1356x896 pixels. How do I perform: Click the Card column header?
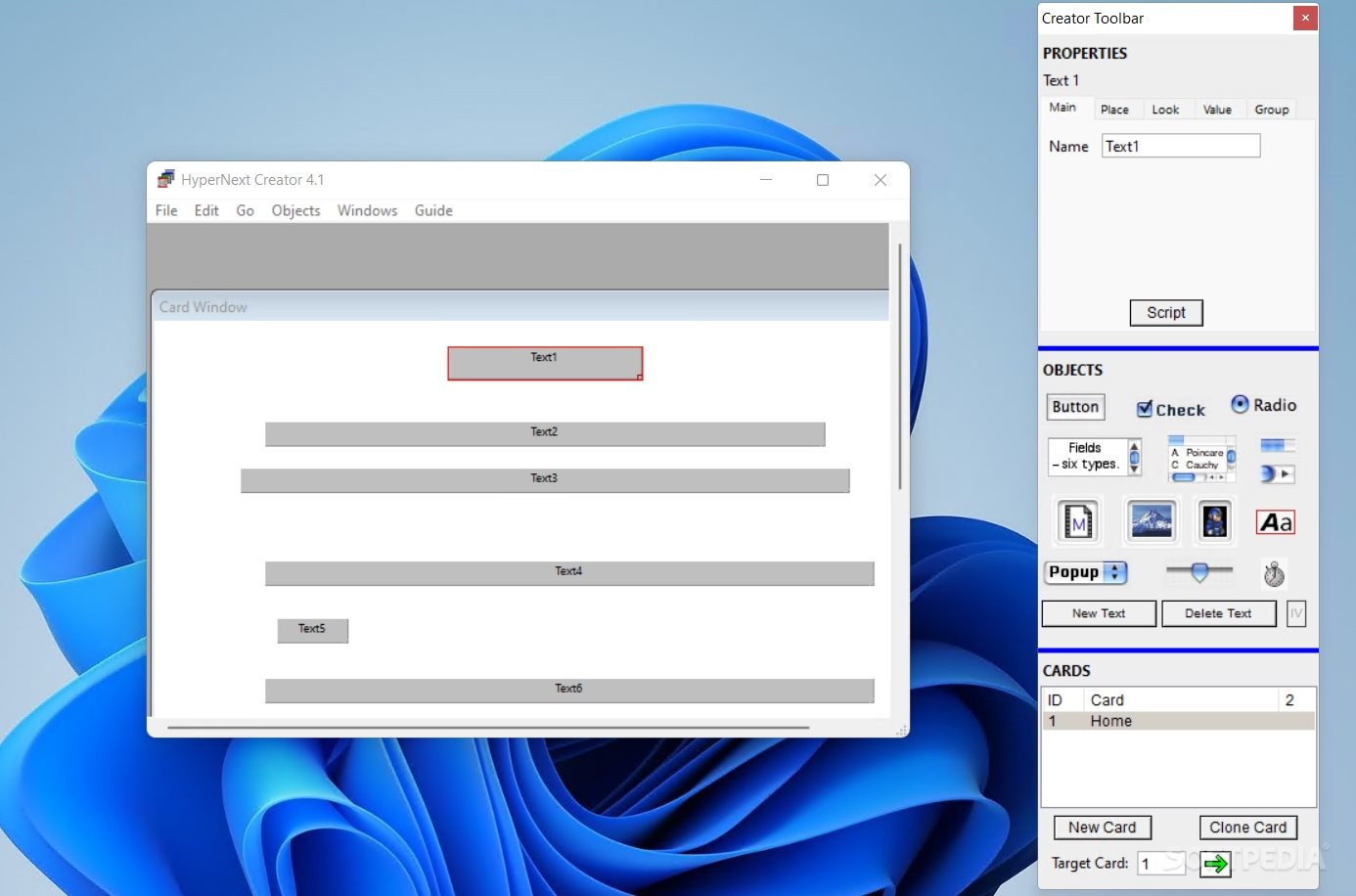point(1181,700)
